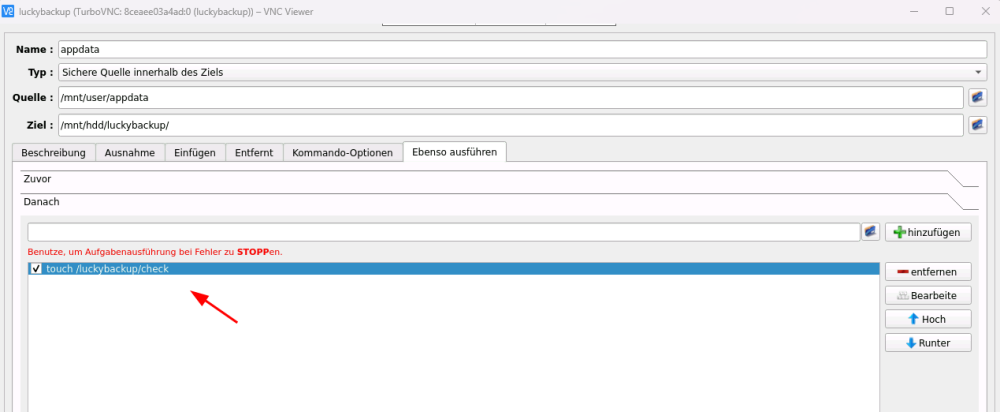1000x412 pixels.
Task: Go to the Entfernt tab
Action: (x=254, y=153)
